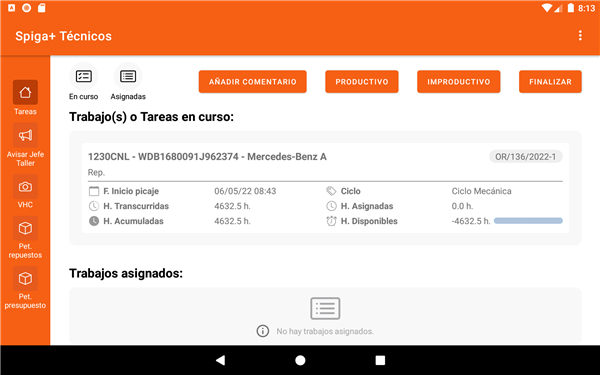Click the H. Disponibles progress bar
Image resolution: width=600 pixels, height=375 pixels.
point(528,221)
